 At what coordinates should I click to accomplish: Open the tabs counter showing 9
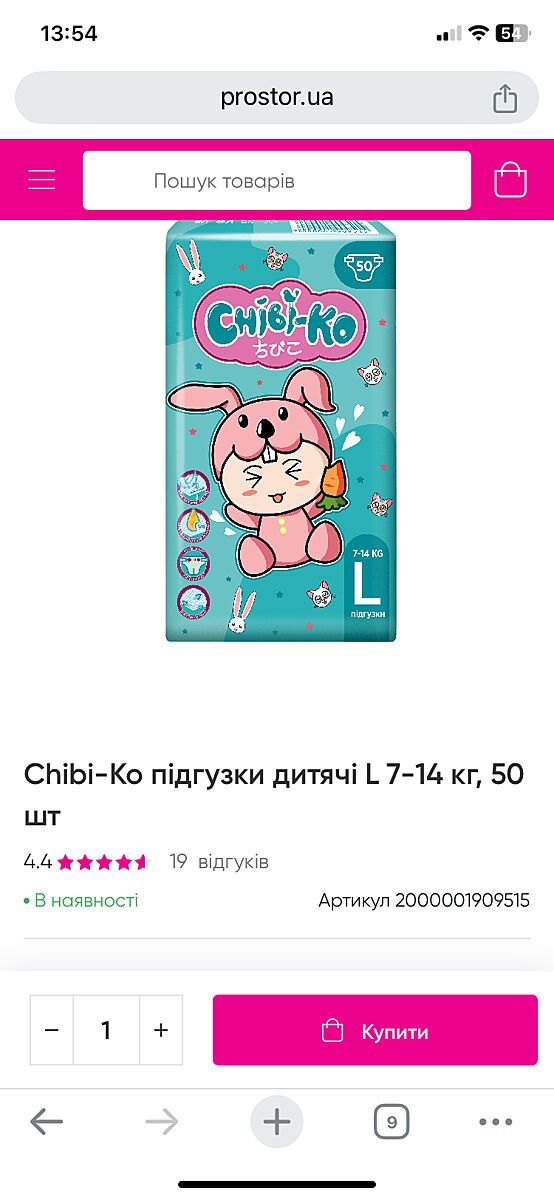click(x=392, y=1122)
